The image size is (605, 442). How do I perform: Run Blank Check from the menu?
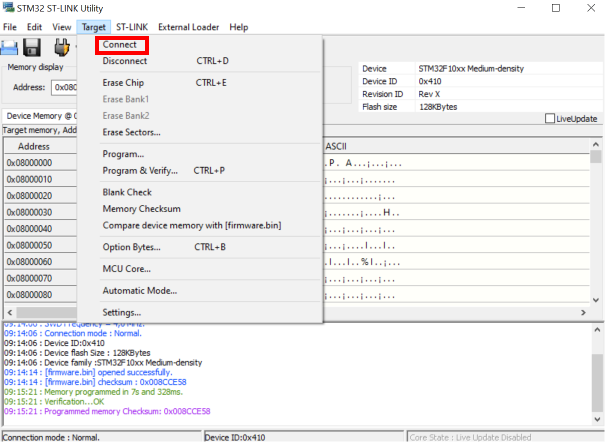coord(127,192)
